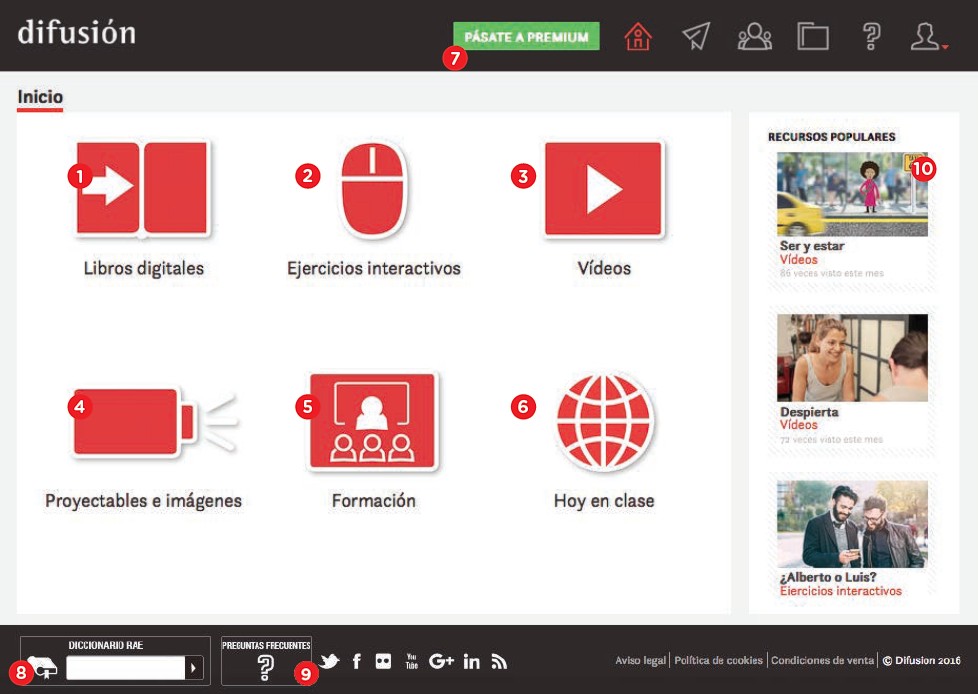
Task: Click the Vídeos label under play icon
Action: point(604,268)
